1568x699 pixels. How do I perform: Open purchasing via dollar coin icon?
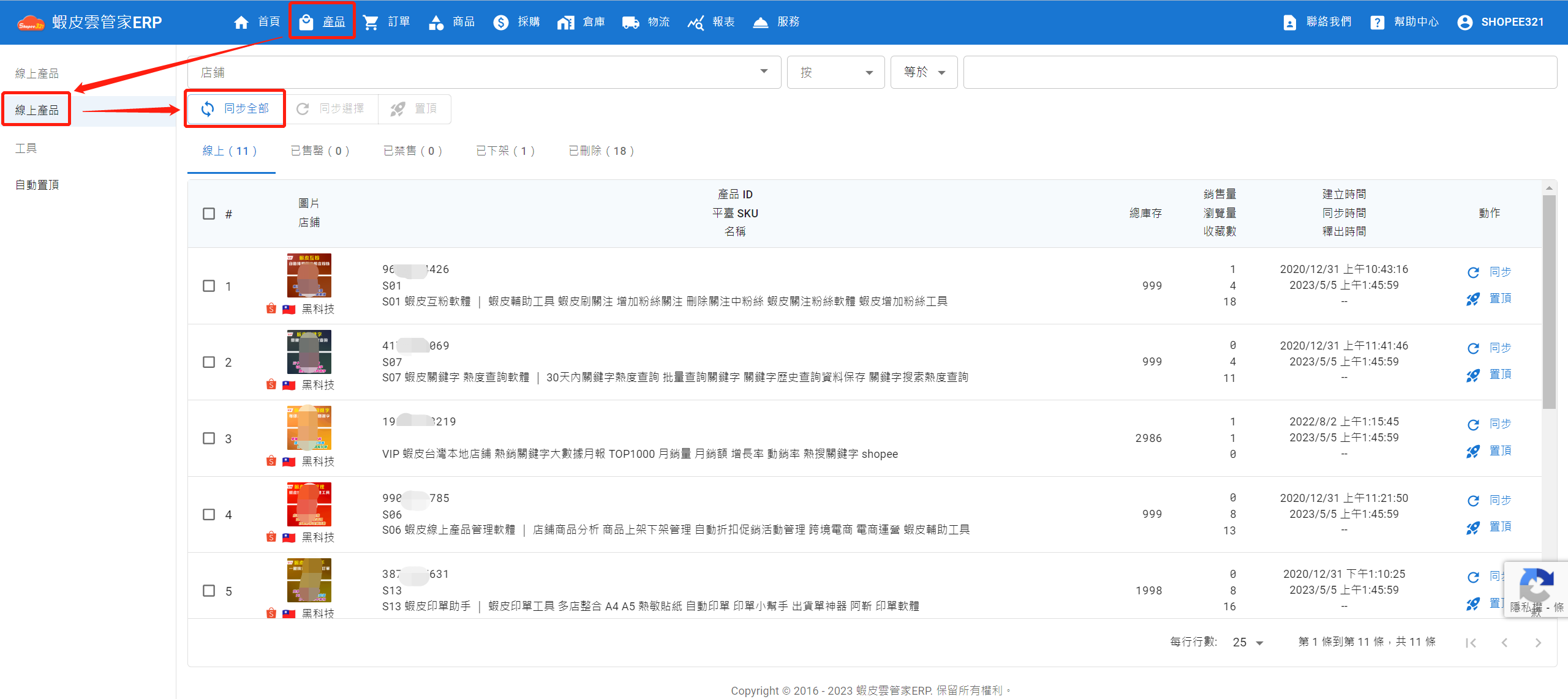pos(501,23)
